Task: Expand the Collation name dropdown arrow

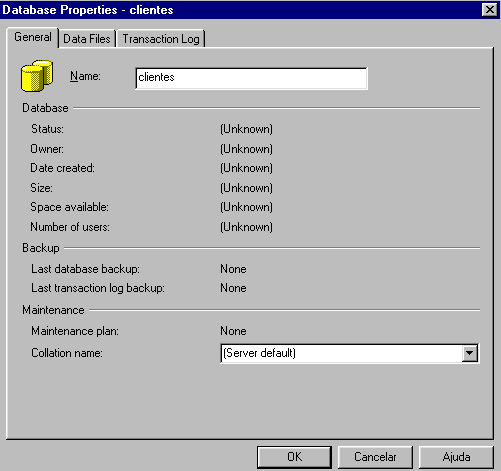Action: 470,353
